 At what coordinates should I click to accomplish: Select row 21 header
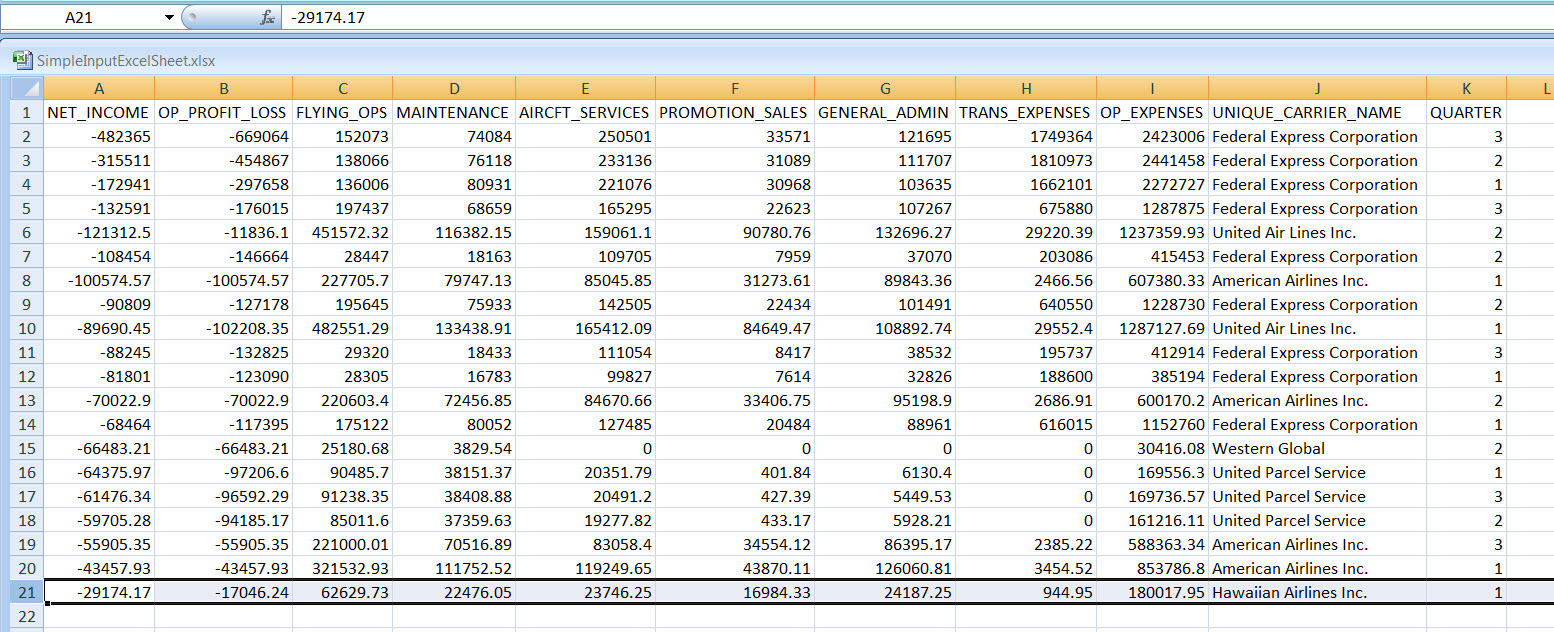click(27, 592)
